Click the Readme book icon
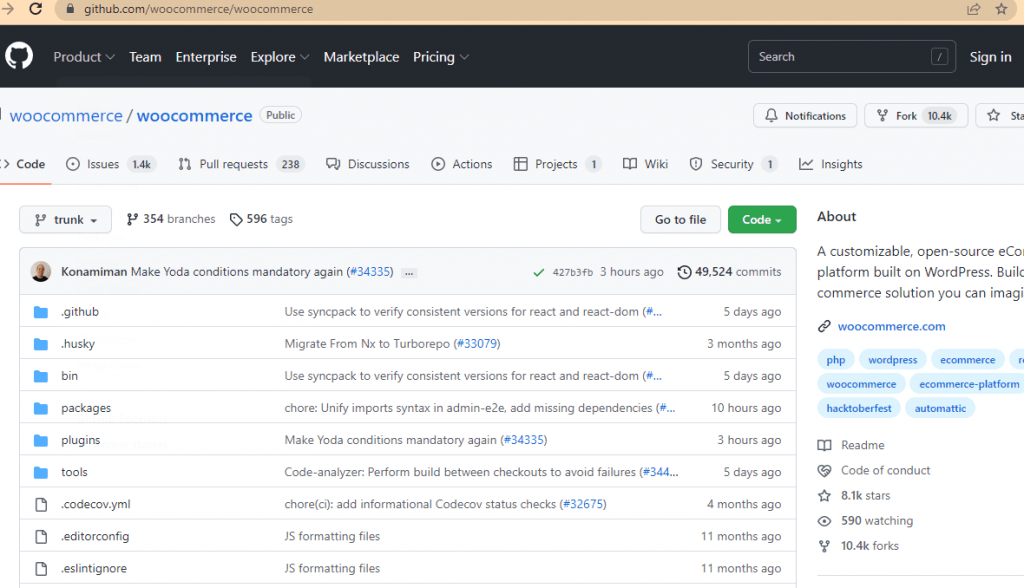 (824, 446)
